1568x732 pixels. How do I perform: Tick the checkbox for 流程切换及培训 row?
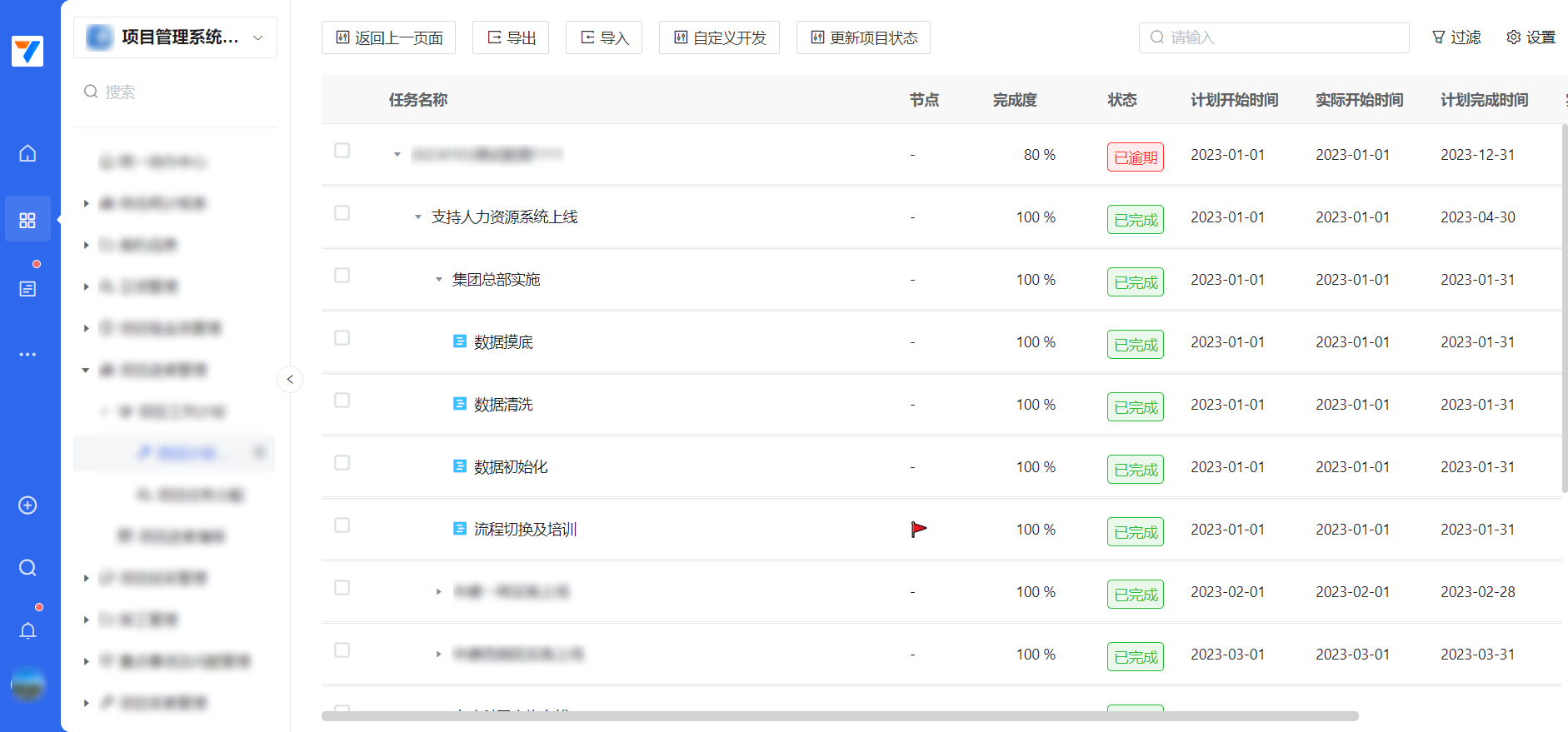click(x=342, y=525)
